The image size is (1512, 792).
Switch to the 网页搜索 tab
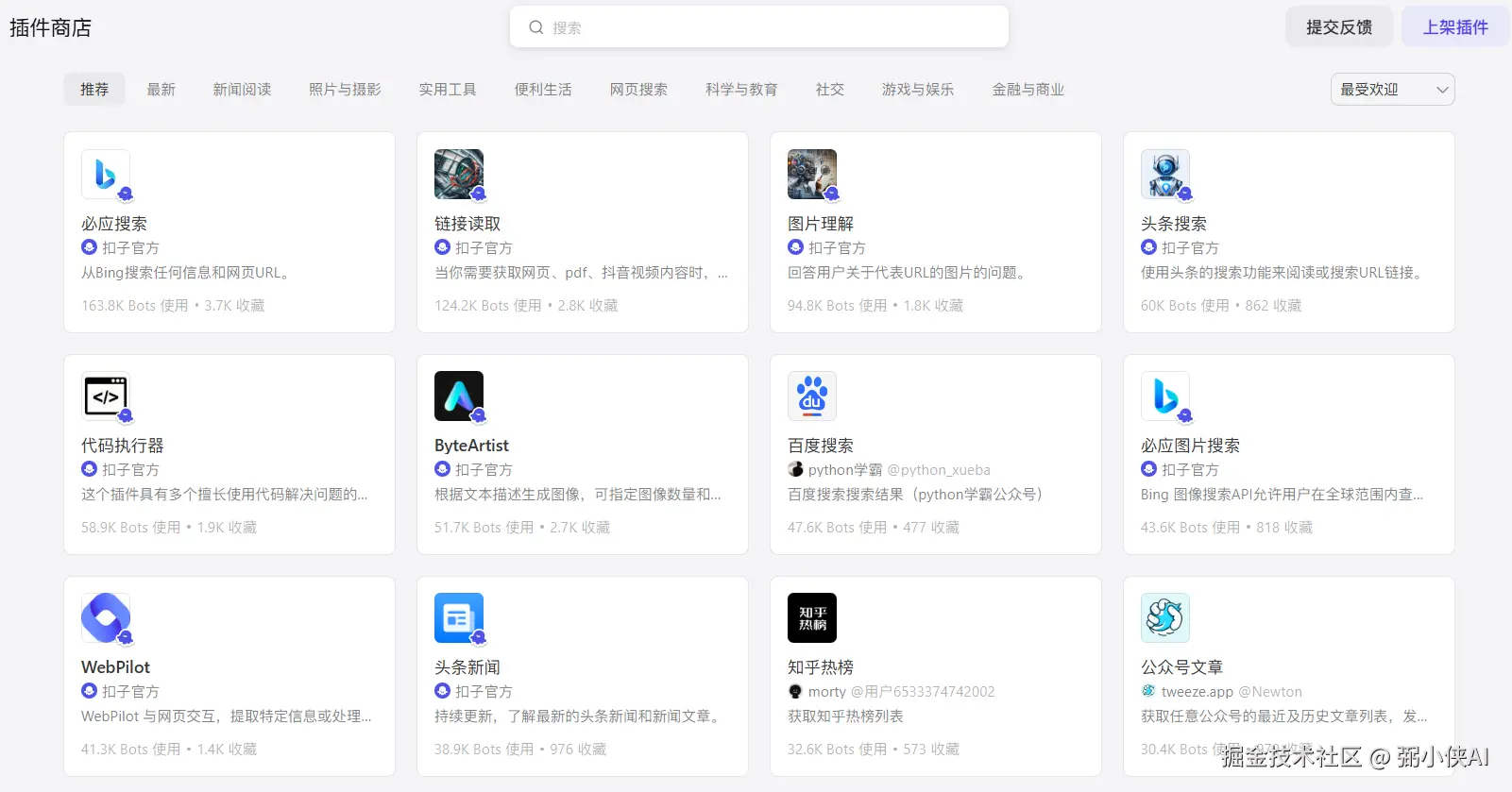click(638, 90)
